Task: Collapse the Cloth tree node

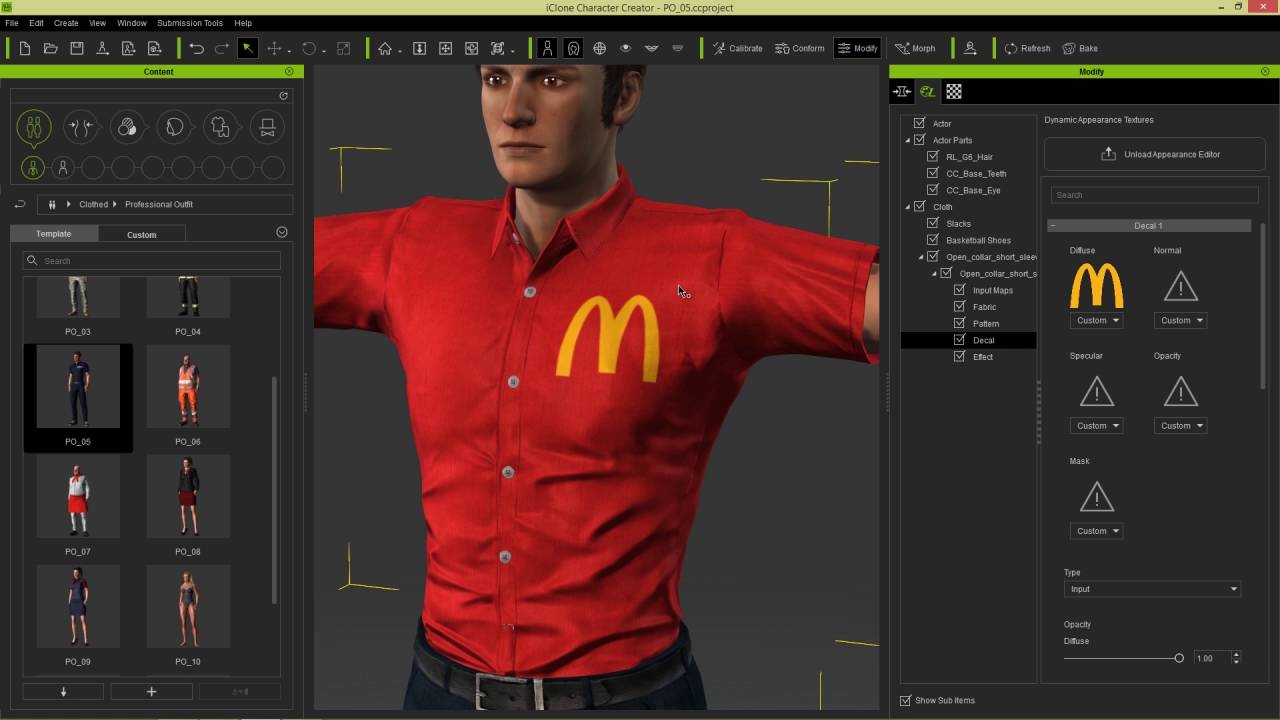Action: [x=908, y=207]
